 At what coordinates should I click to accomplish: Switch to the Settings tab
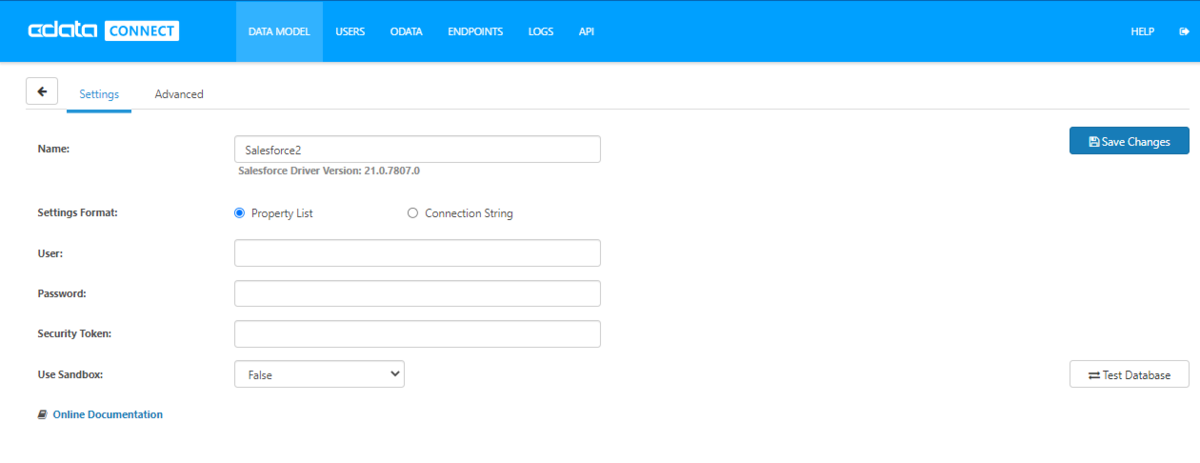(x=99, y=94)
